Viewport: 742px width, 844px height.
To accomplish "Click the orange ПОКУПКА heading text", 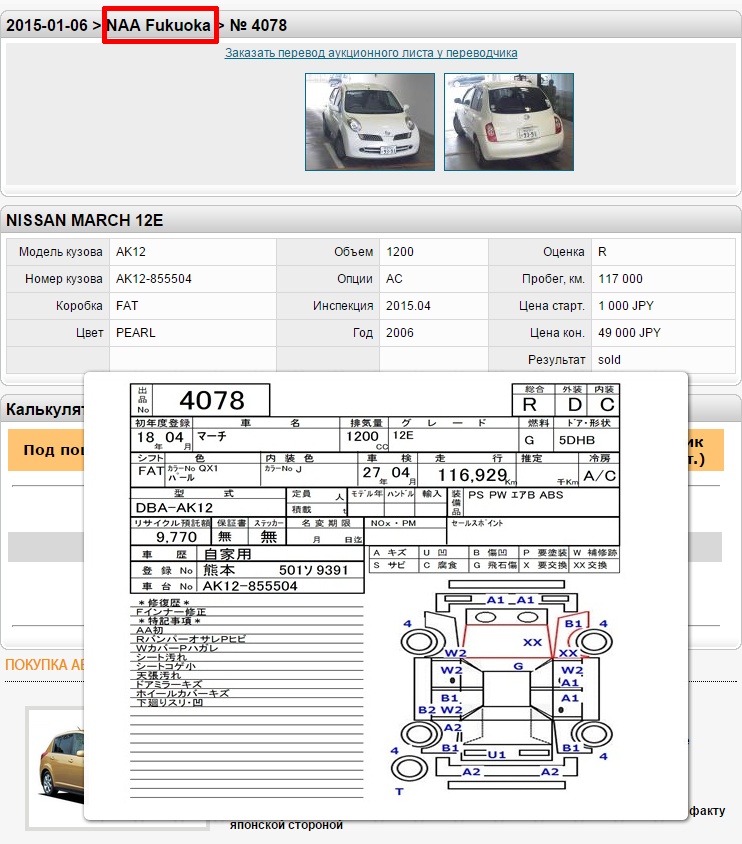I will [x=45, y=665].
